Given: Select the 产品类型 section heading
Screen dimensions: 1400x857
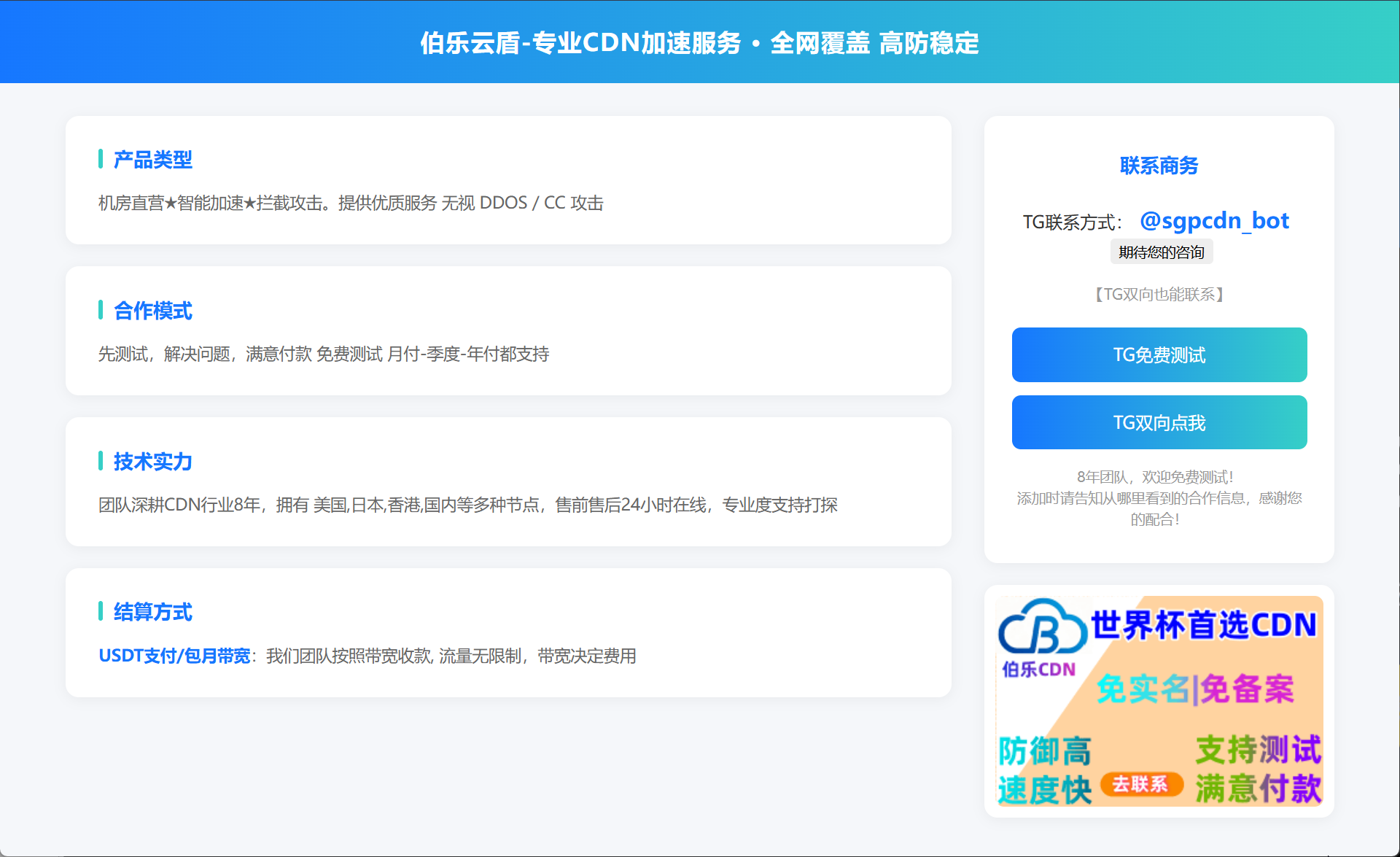Looking at the screenshot, I should pos(153,160).
